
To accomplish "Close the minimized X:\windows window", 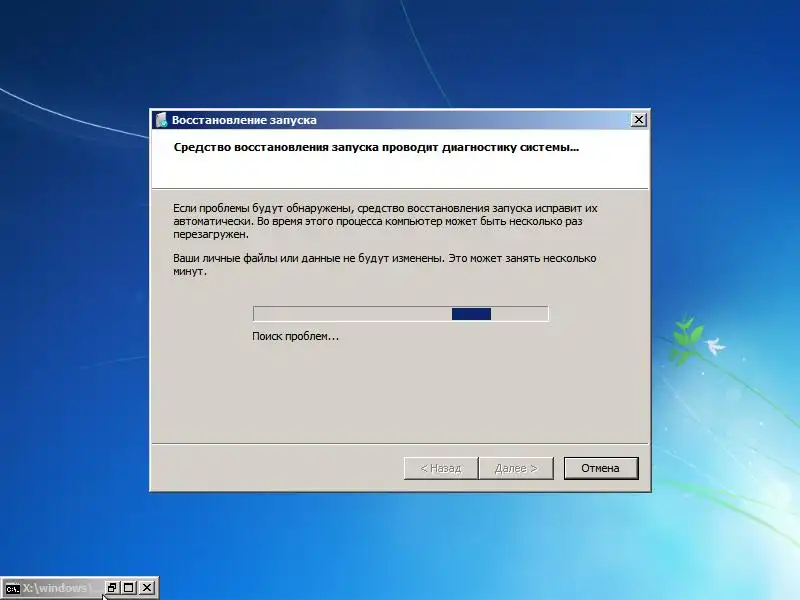I will click(147, 588).
